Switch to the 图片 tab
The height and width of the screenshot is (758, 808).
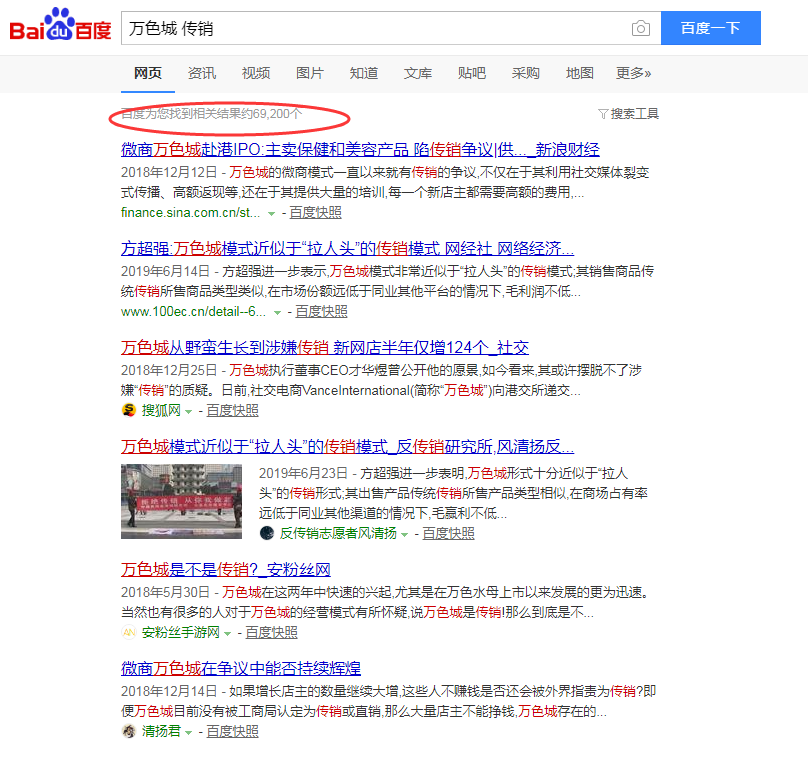(x=310, y=73)
